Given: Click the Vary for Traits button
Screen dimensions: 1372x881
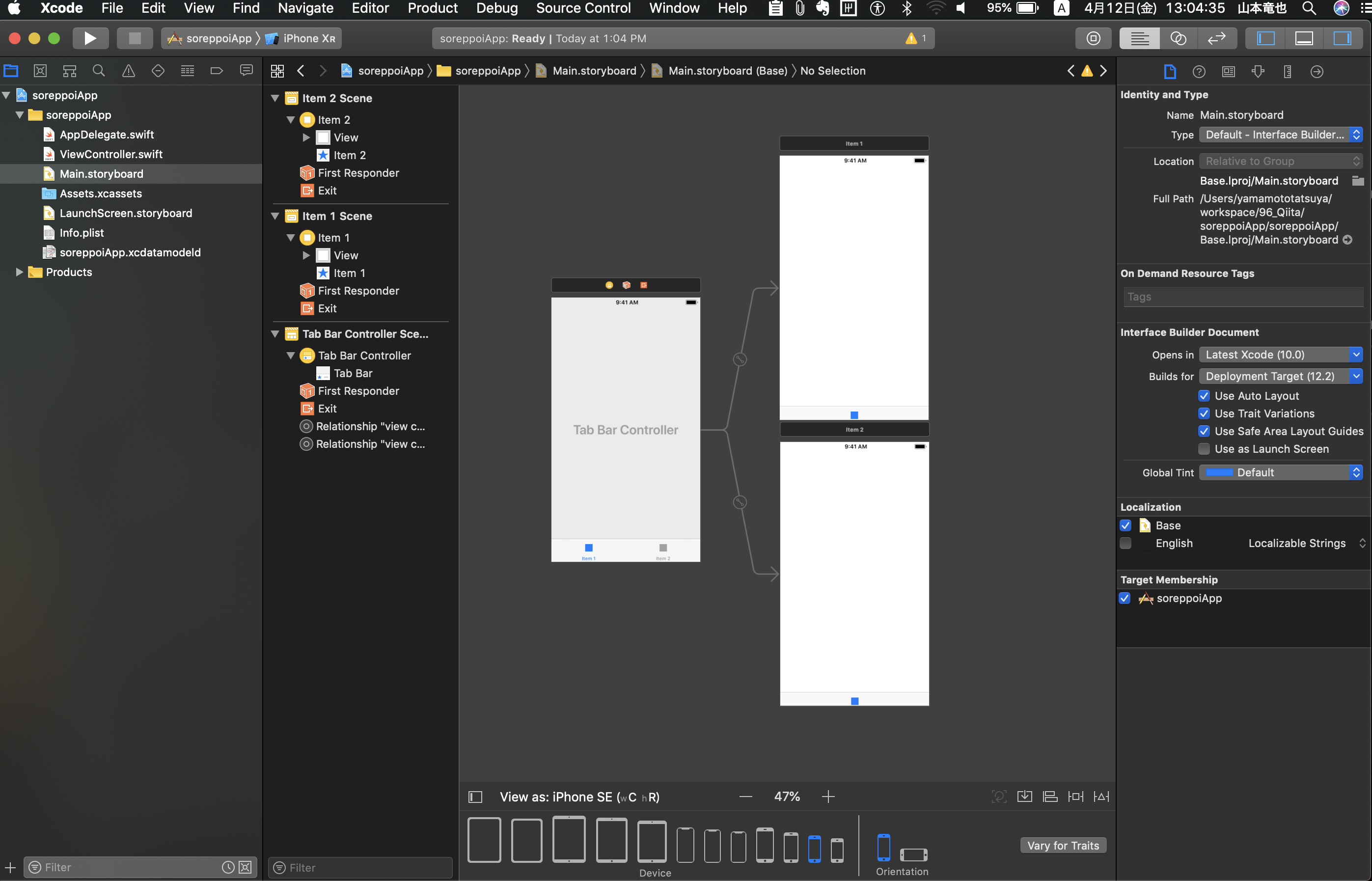Looking at the screenshot, I should tap(1063, 846).
